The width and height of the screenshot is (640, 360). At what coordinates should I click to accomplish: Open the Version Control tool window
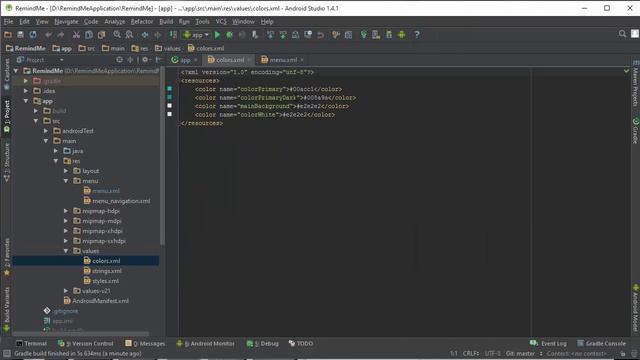86,343
